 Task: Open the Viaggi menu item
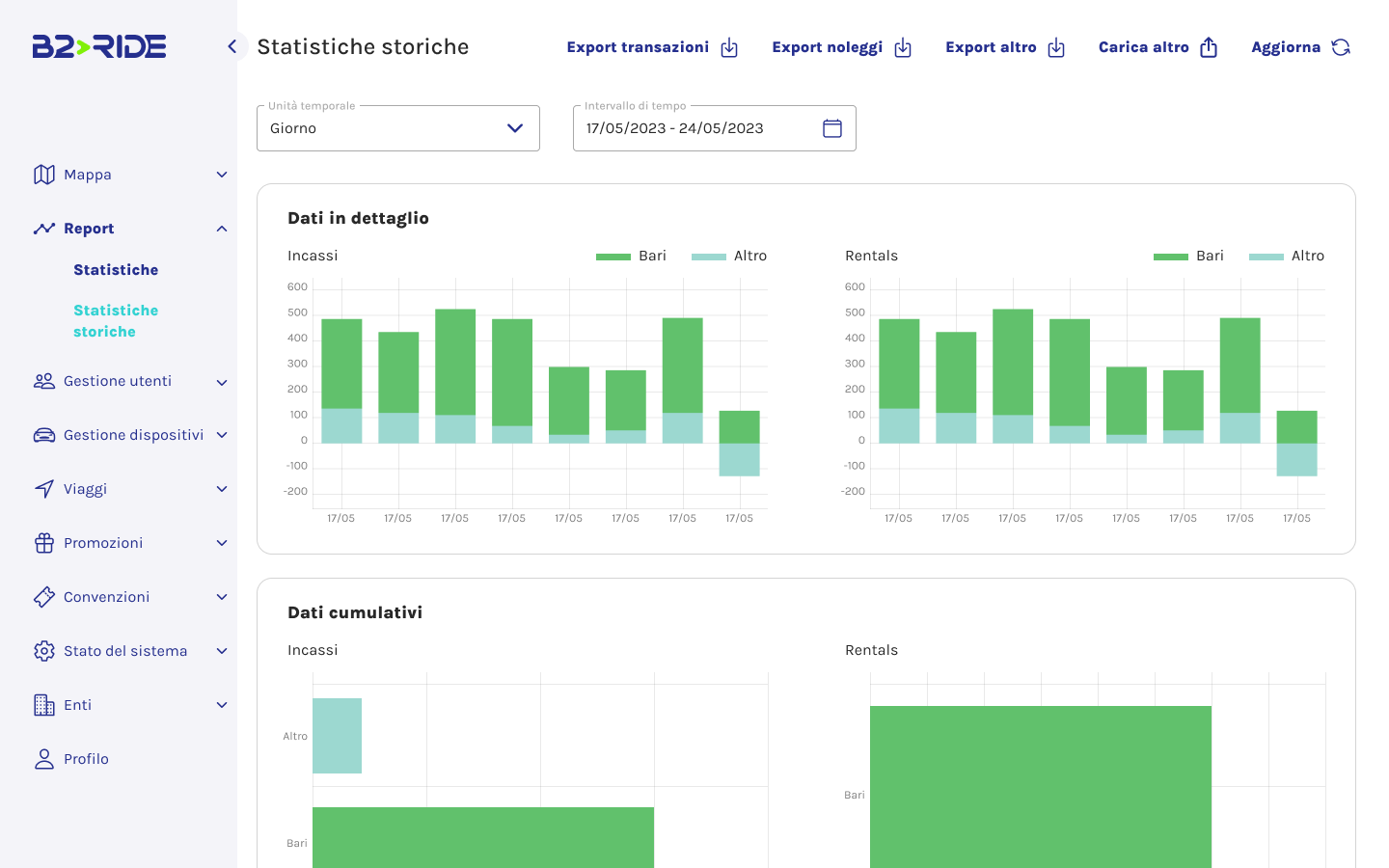(x=85, y=489)
